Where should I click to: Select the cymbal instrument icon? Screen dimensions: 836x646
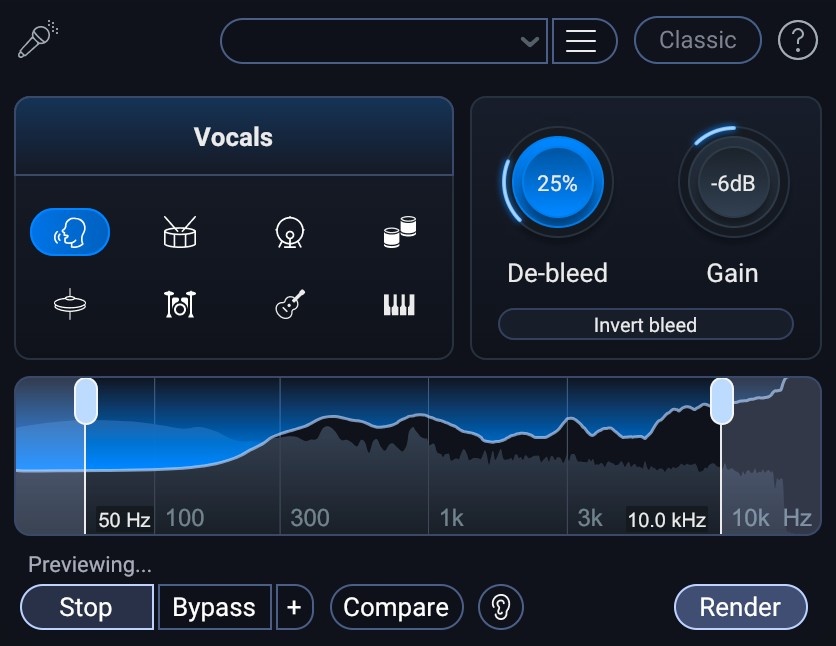69,303
